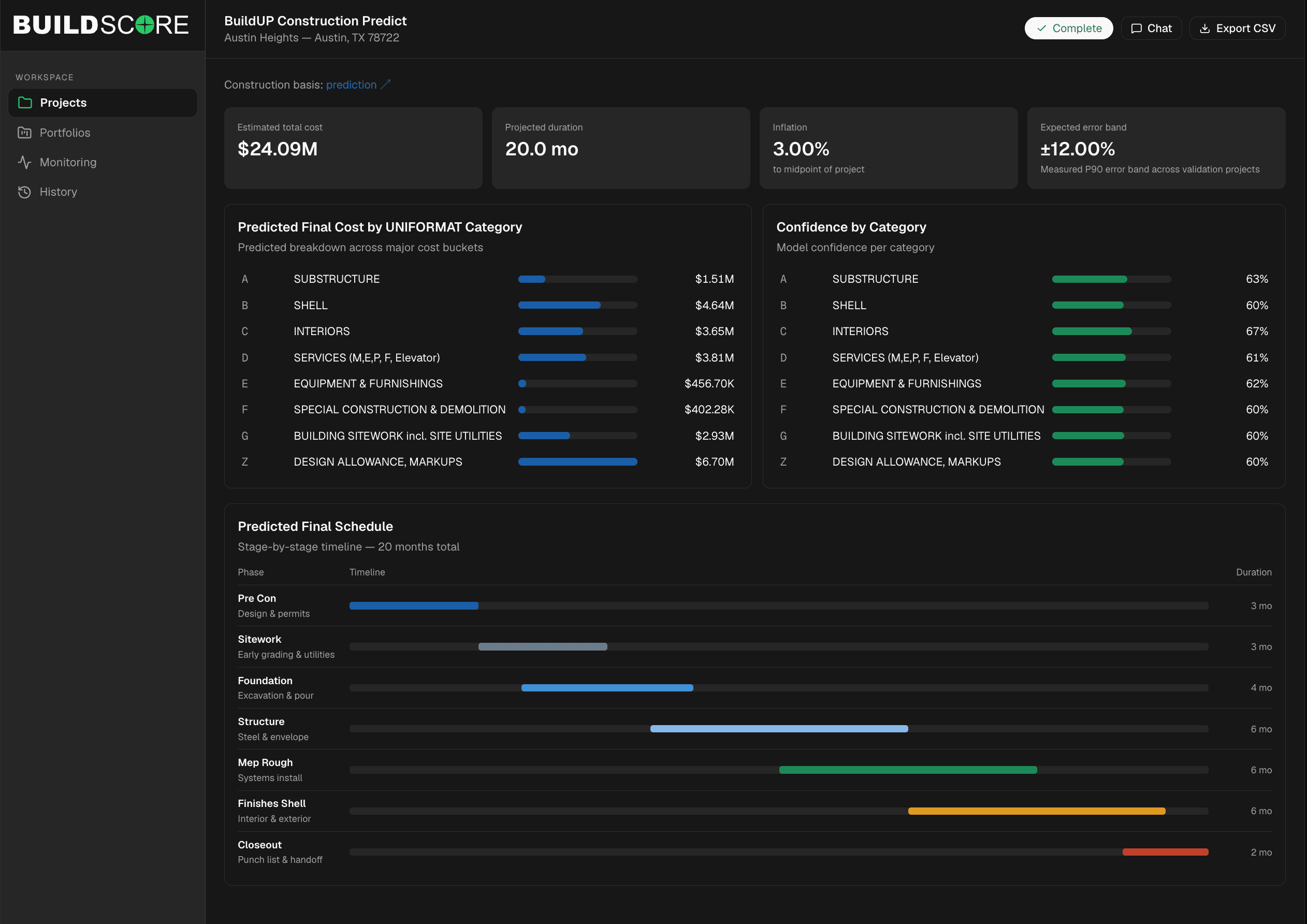Screen dimensions: 1307x924
Task: Click the red Closeout timeline bar
Action: pyautogui.click(x=1165, y=851)
